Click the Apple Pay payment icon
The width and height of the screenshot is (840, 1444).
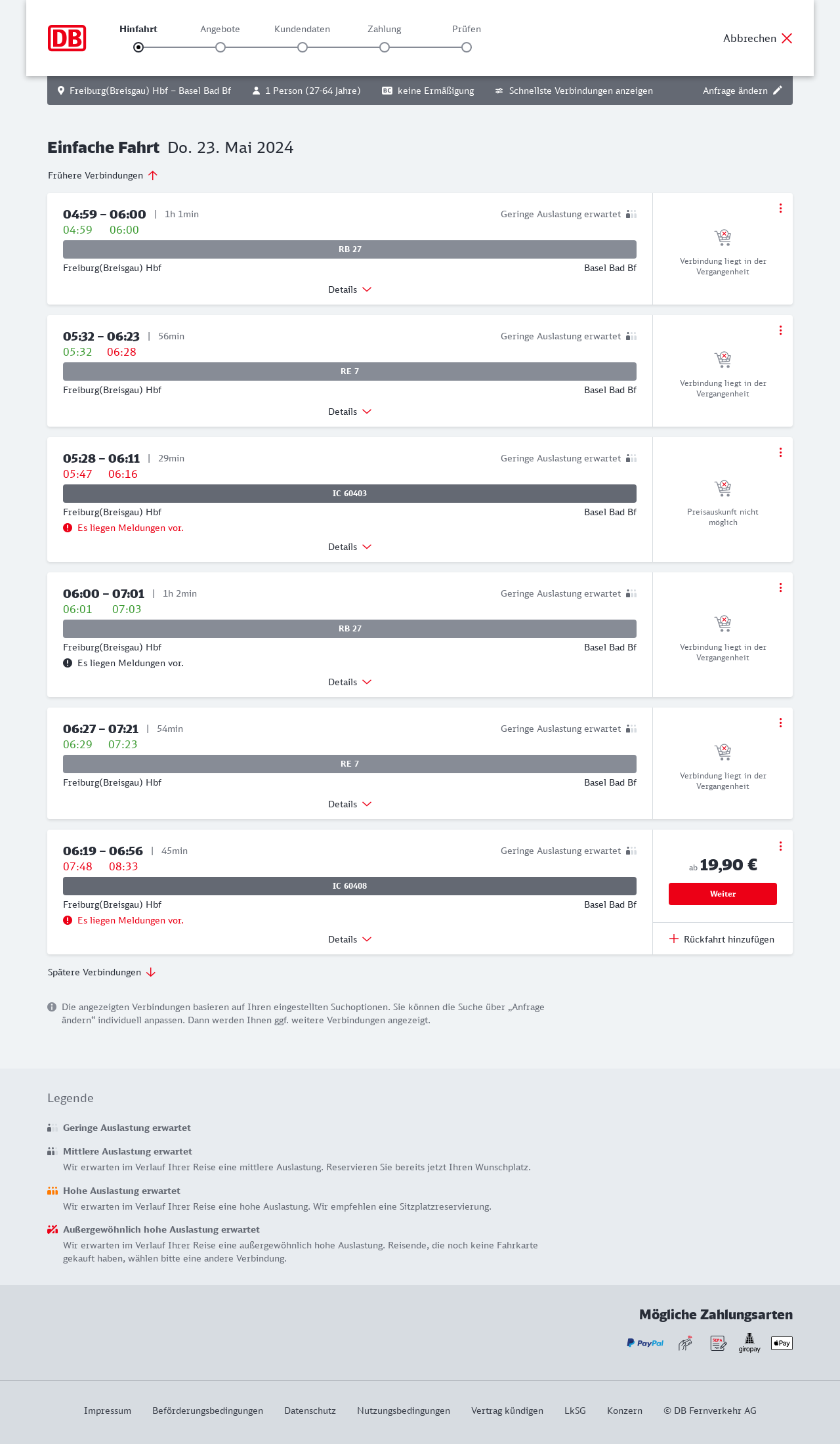tap(782, 1343)
